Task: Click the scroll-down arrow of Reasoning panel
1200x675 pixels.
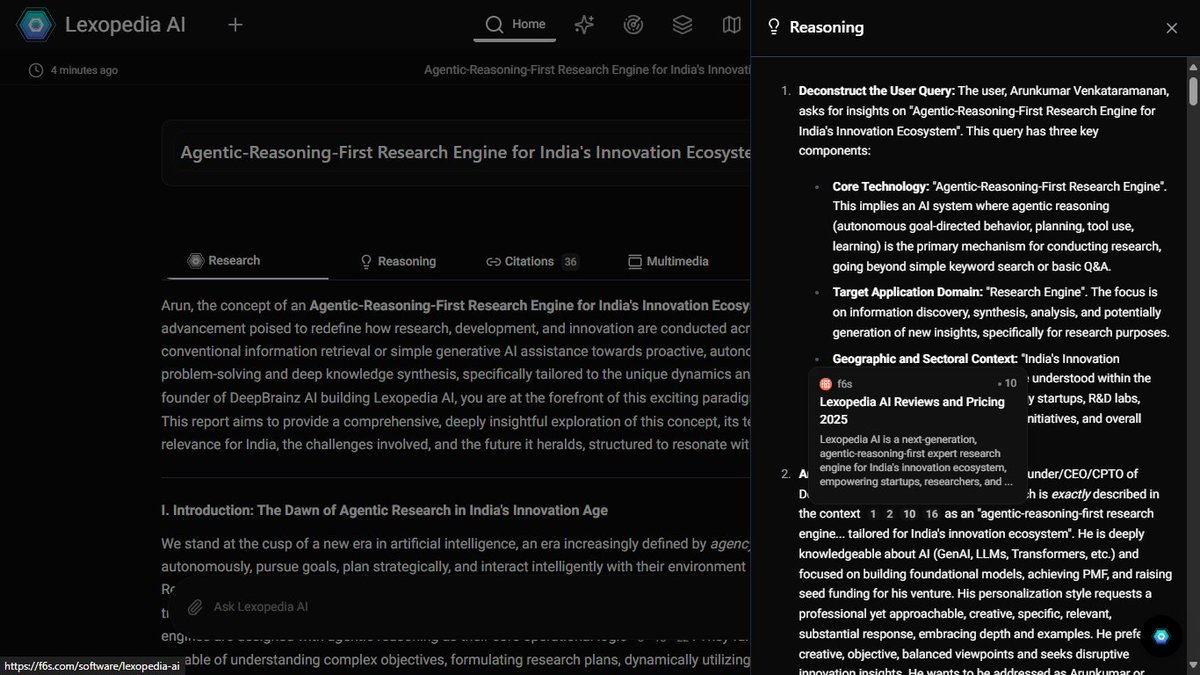Action: [1193, 668]
